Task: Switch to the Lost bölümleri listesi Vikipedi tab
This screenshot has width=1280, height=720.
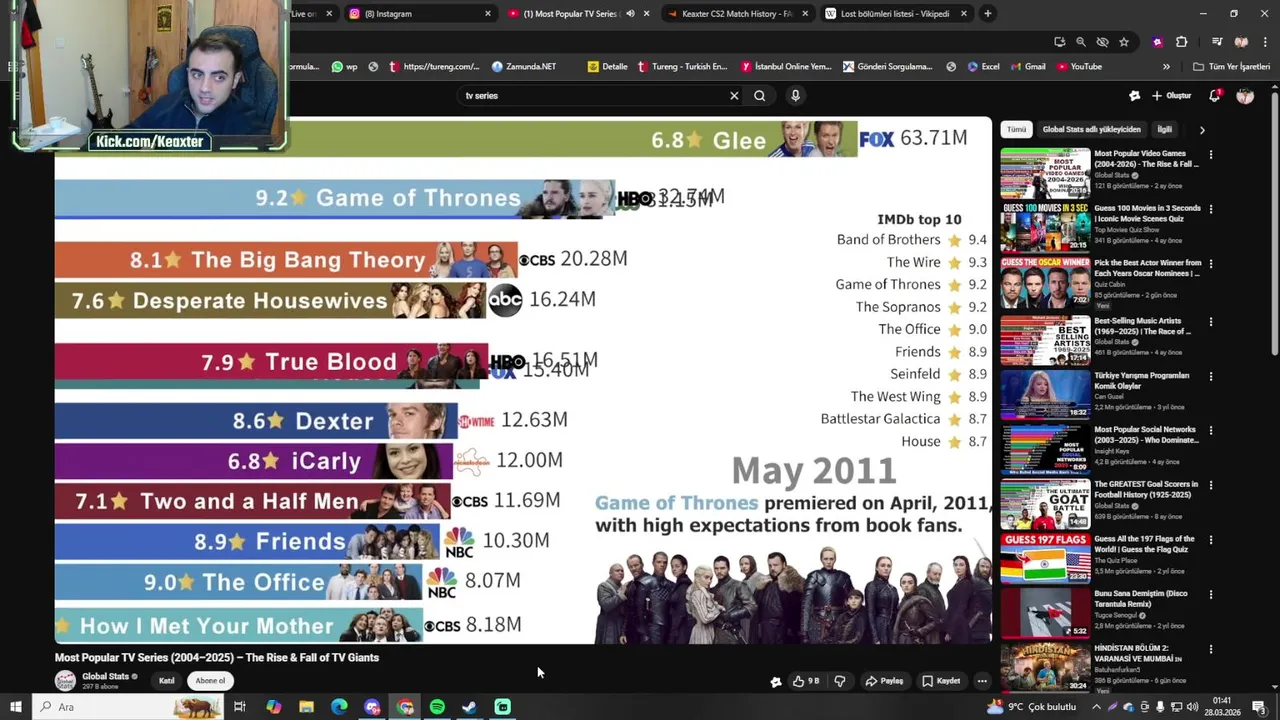Action: [896, 14]
